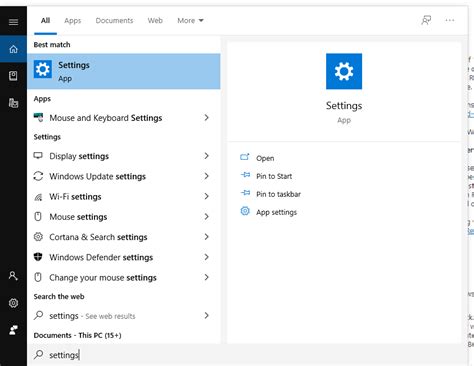Image resolution: width=474 pixels, height=366 pixels.
Task: Click the building devices icon in sidebar
Action: coord(13,103)
